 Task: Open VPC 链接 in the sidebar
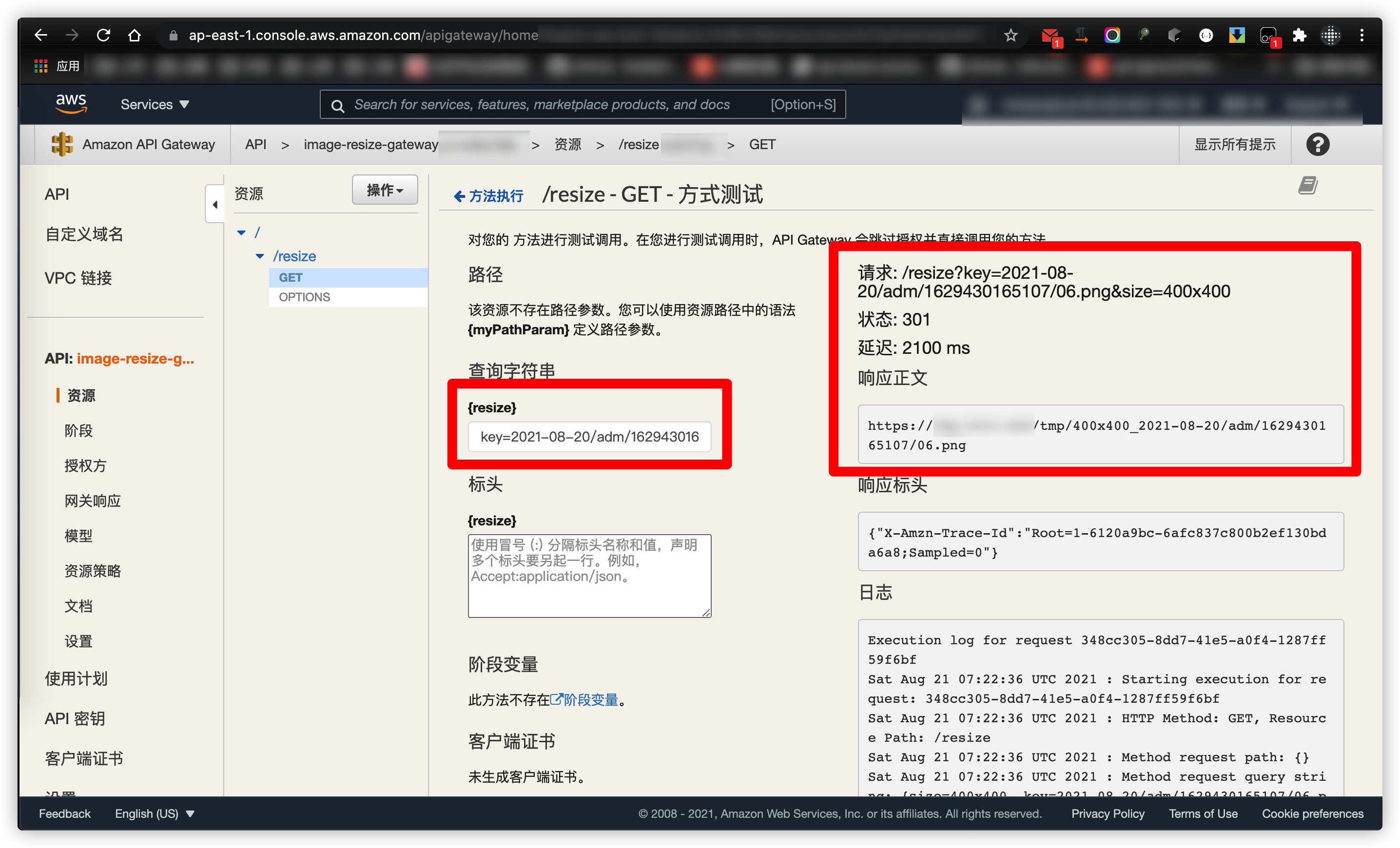78,278
